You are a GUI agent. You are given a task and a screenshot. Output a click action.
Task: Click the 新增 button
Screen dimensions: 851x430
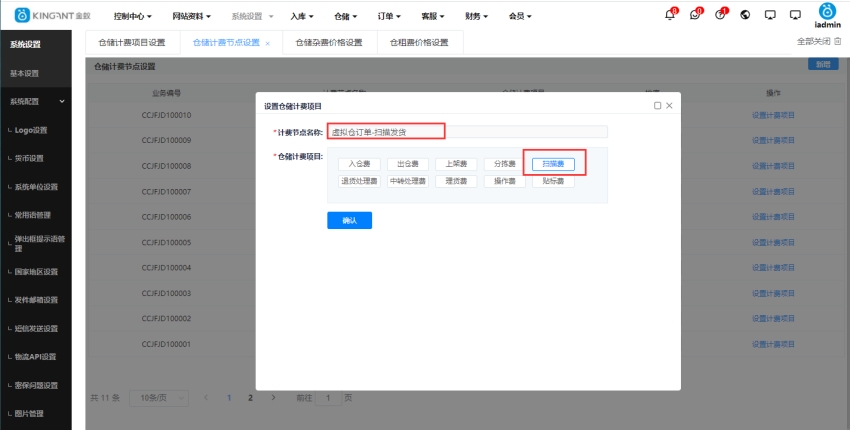(823, 65)
